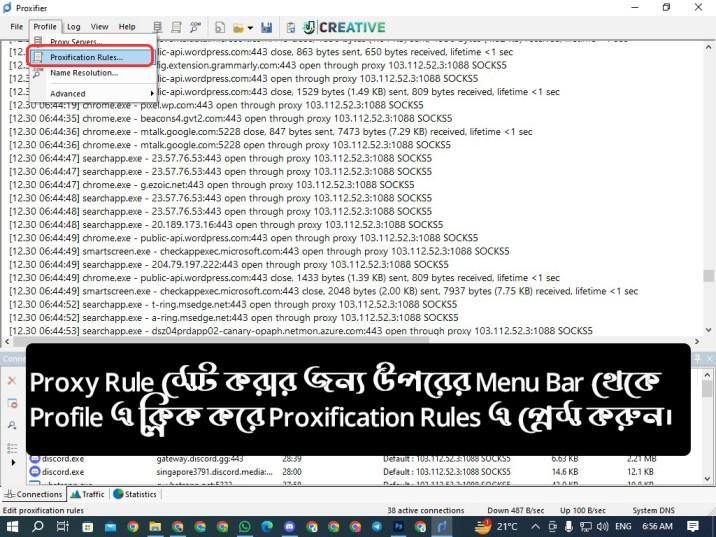
Task: Click volume speaker icon in system tray
Action: click(602, 526)
